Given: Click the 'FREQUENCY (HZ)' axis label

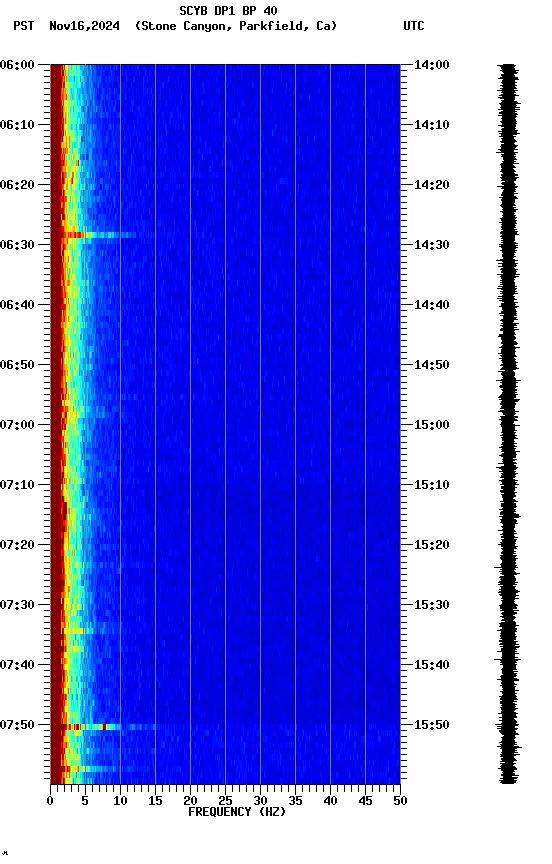Looking at the screenshot, I should pyautogui.click(x=237, y=812).
